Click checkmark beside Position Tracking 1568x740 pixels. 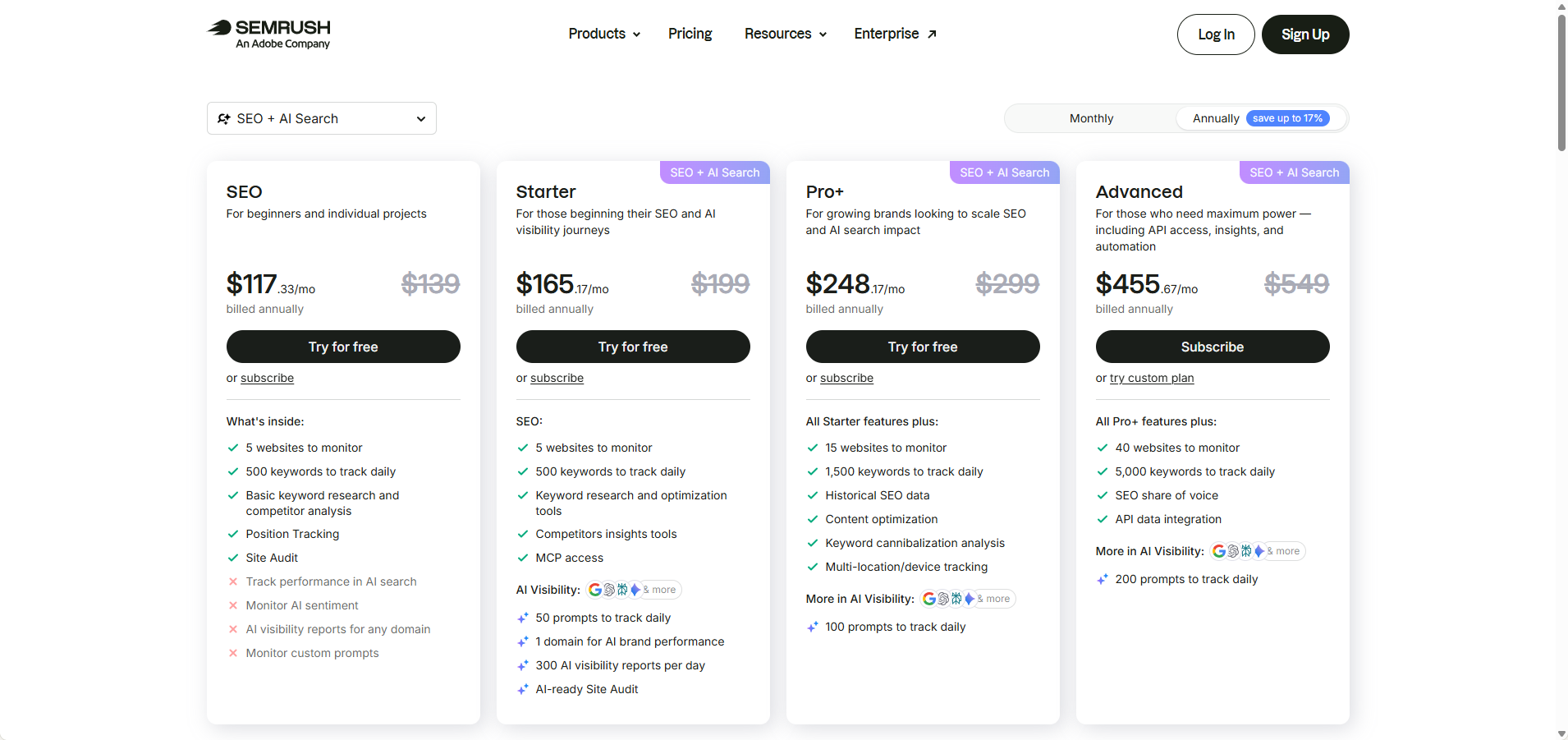[233, 534]
